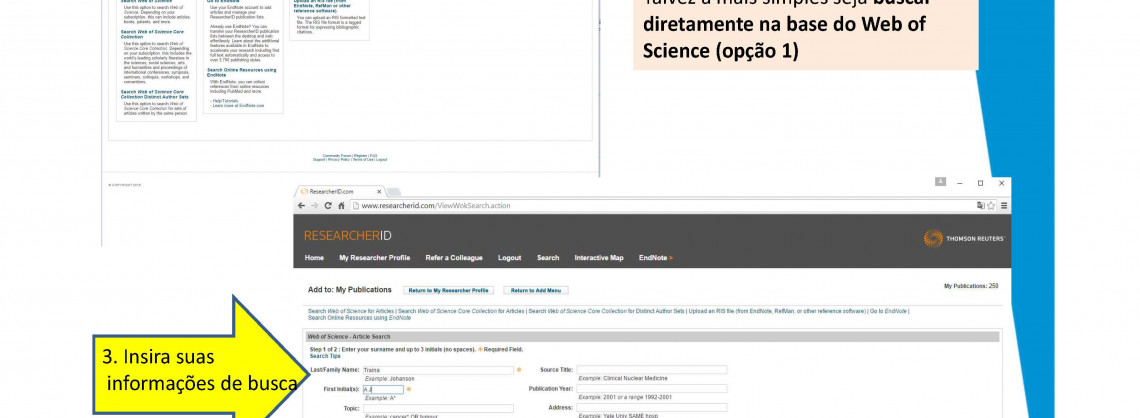Open Search Online Resources using EndNote in the link row
The height and width of the screenshot is (418, 1140).
(x=359, y=318)
